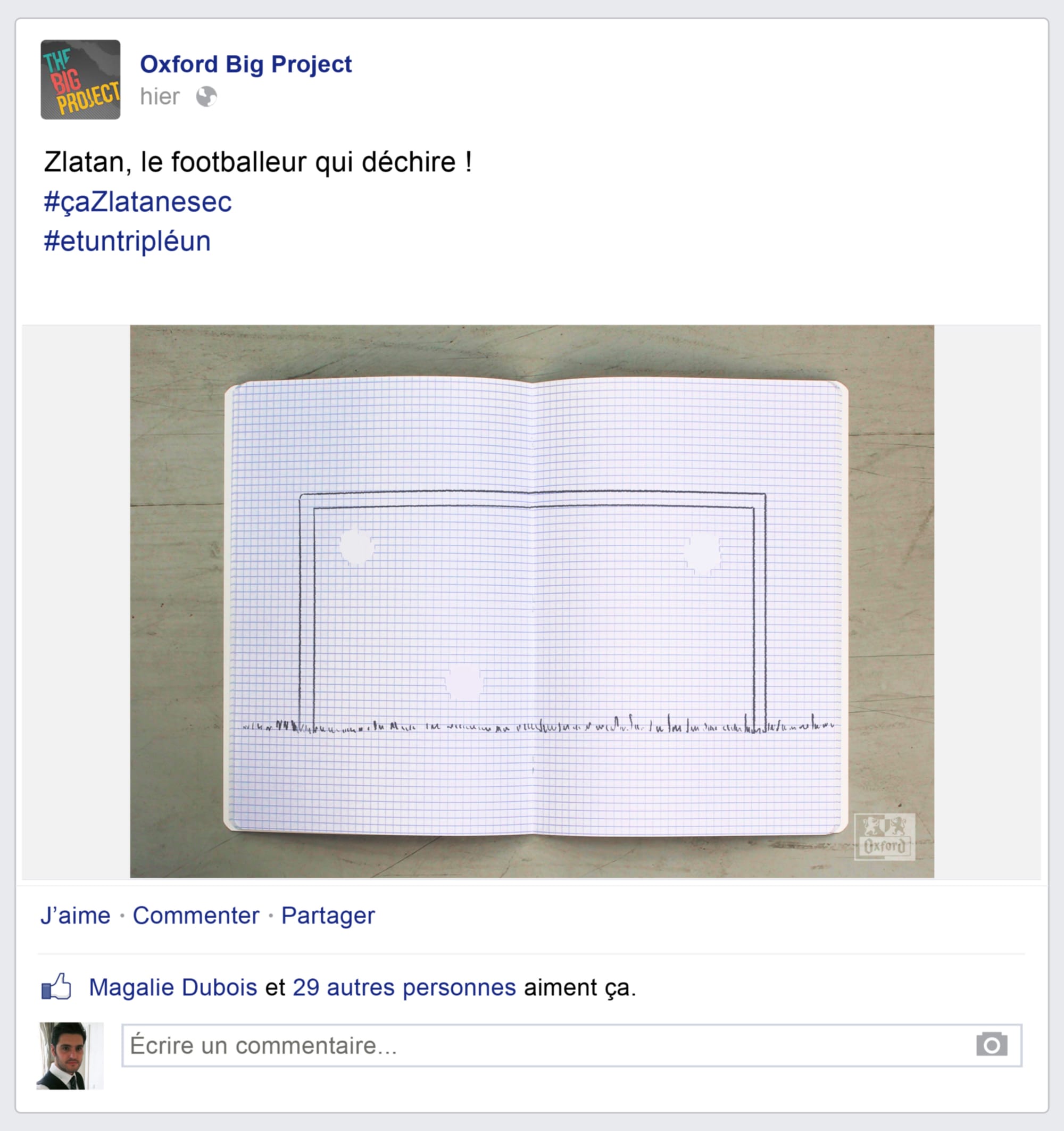Click the blue thumbs-up likes icon
The width and height of the screenshot is (1064, 1131).
coord(56,986)
